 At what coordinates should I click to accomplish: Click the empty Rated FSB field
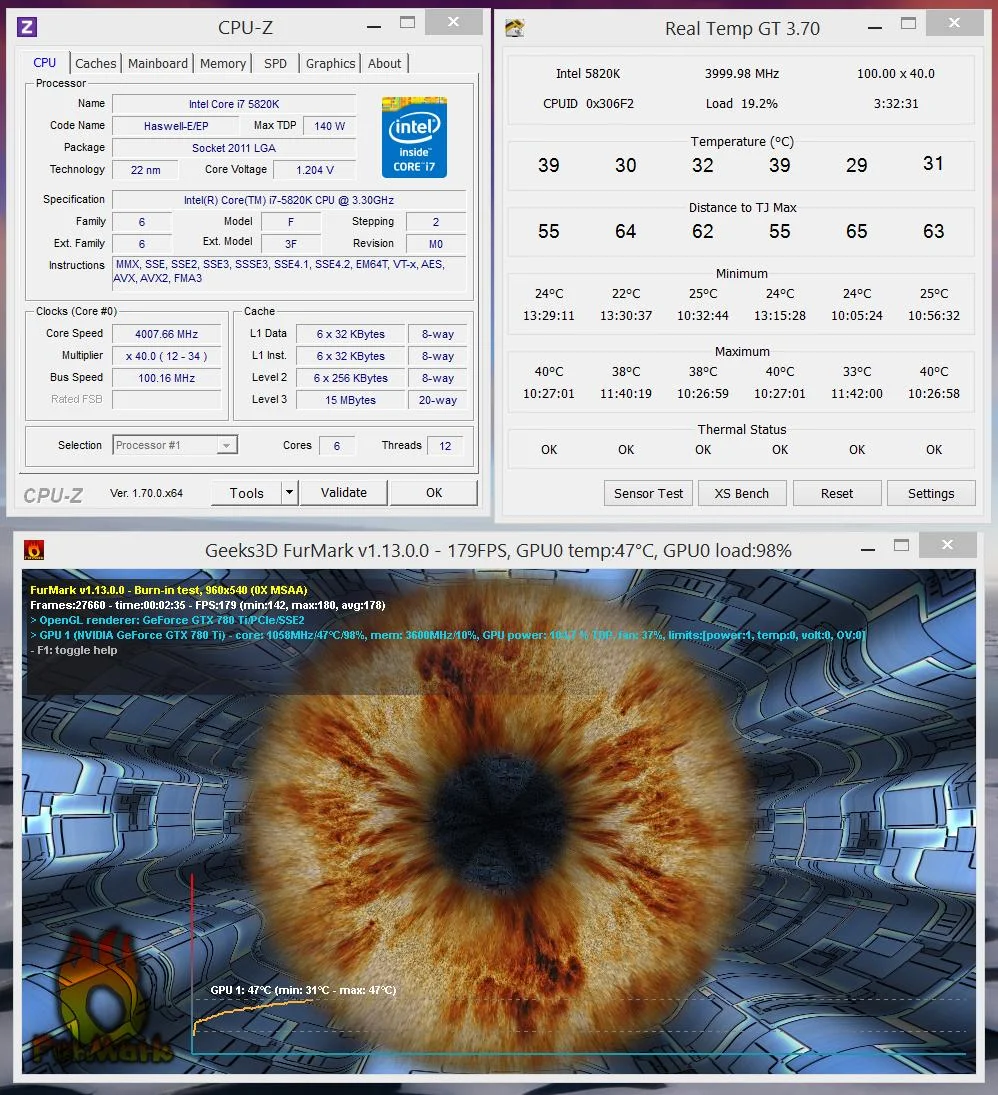[x=166, y=399]
